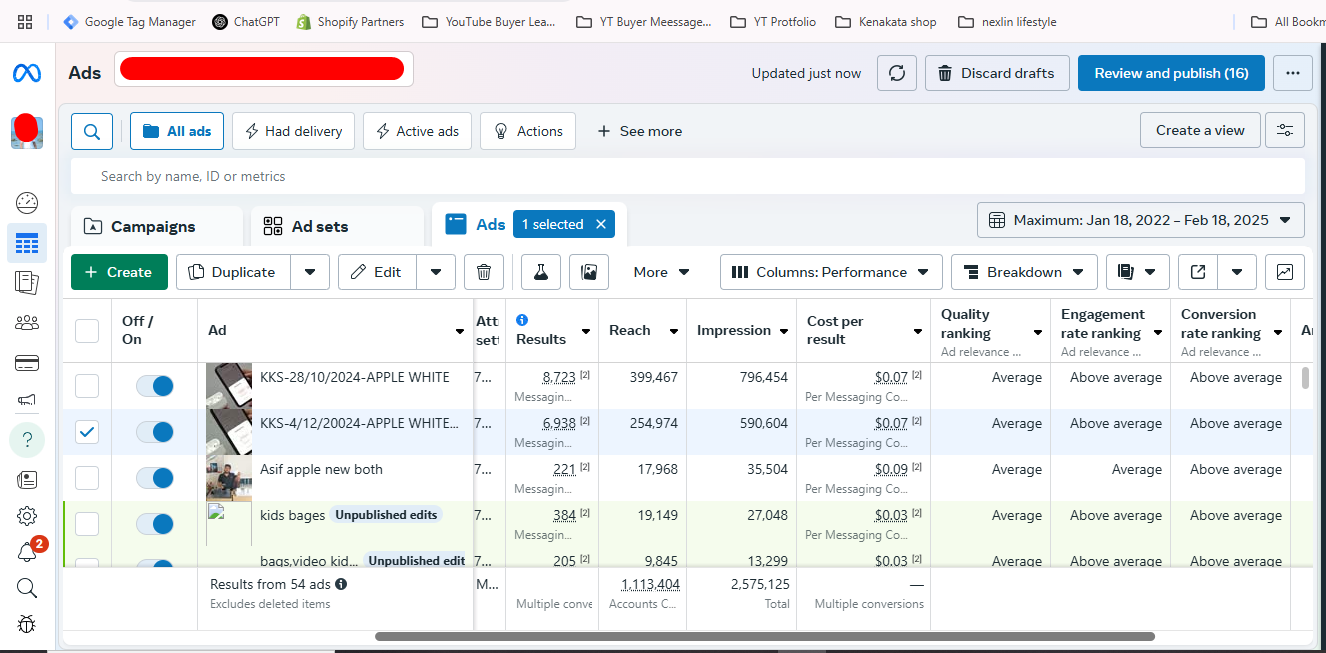The height and width of the screenshot is (653, 1326).
Task: Open the Columns: Performance dropdown
Action: click(x=831, y=272)
